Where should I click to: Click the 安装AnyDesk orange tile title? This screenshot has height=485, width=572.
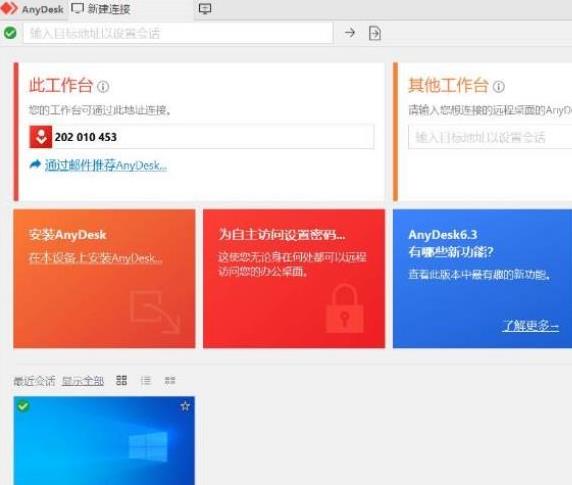(67, 235)
